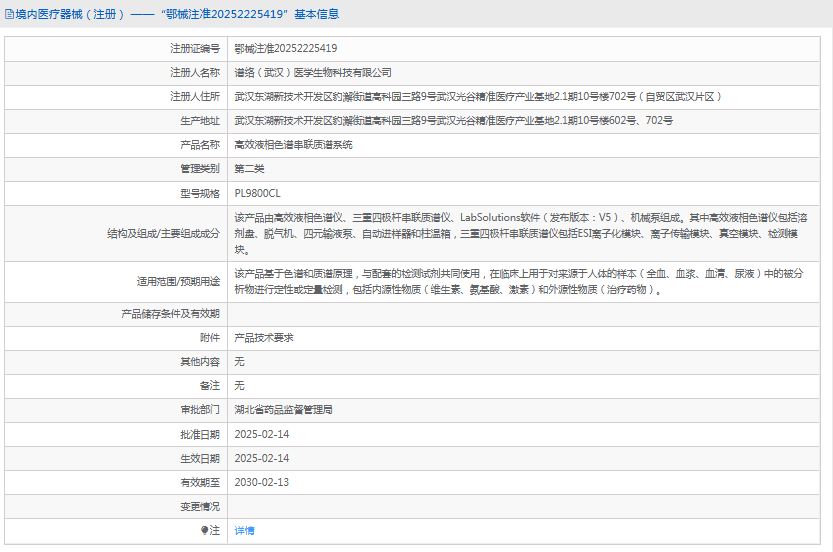The width and height of the screenshot is (833, 552).
Task: Click the 其他内容 label
Action: point(200,362)
